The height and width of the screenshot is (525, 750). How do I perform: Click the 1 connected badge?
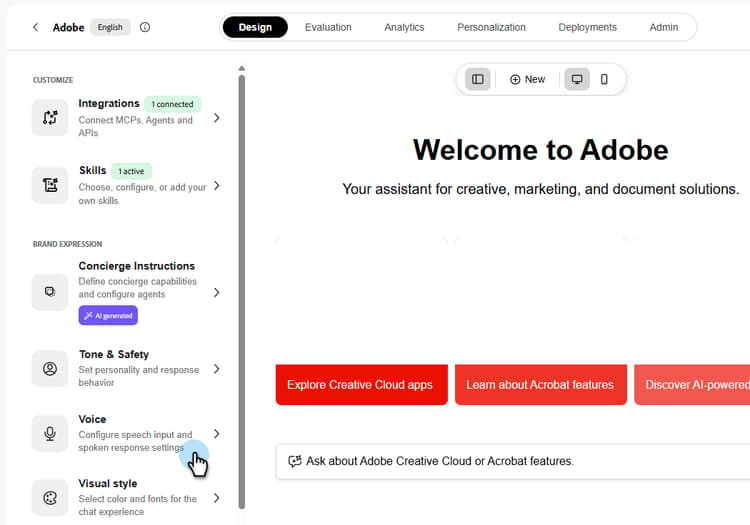[173, 104]
